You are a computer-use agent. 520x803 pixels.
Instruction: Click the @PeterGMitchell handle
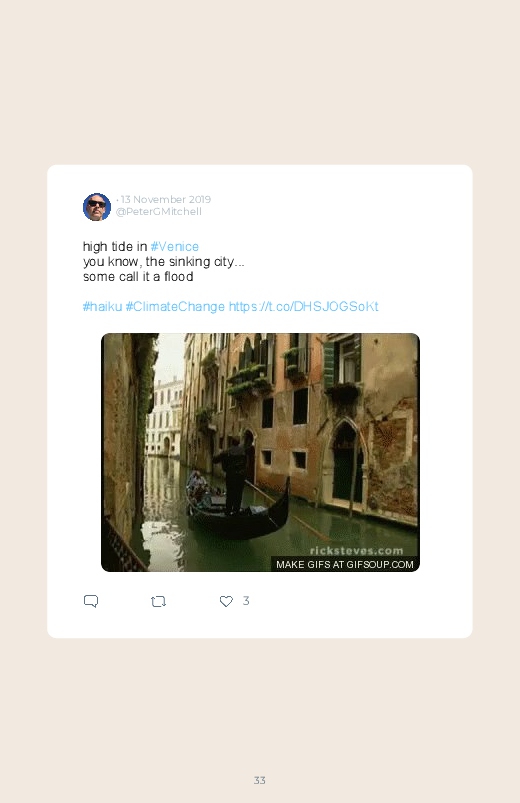point(159,212)
